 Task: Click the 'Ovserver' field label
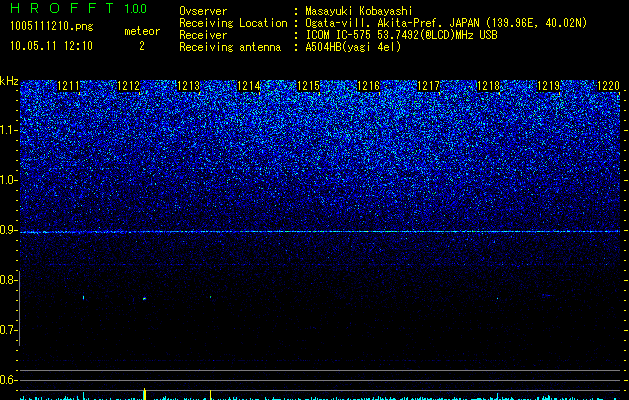tap(203, 11)
